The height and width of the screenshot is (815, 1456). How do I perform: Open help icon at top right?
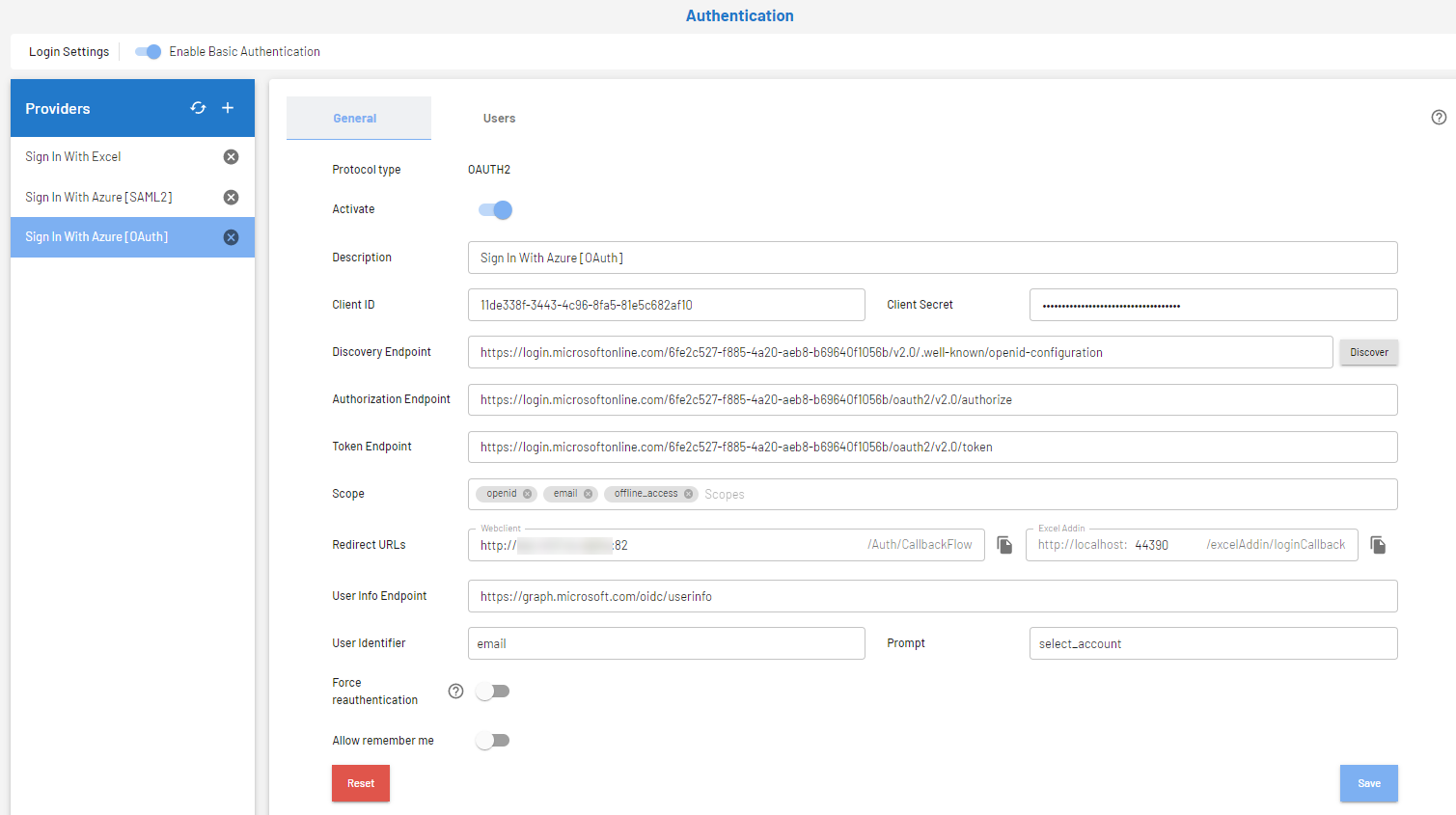(1439, 118)
